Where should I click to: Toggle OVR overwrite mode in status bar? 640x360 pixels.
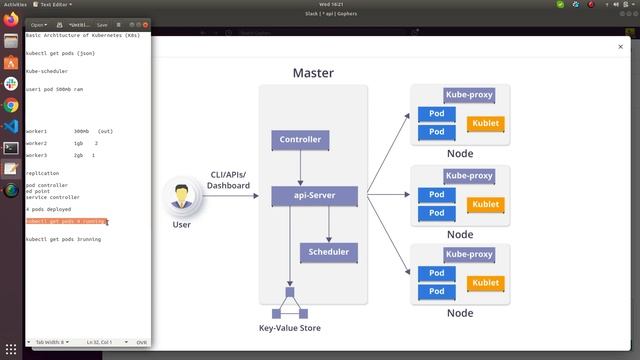(142, 342)
